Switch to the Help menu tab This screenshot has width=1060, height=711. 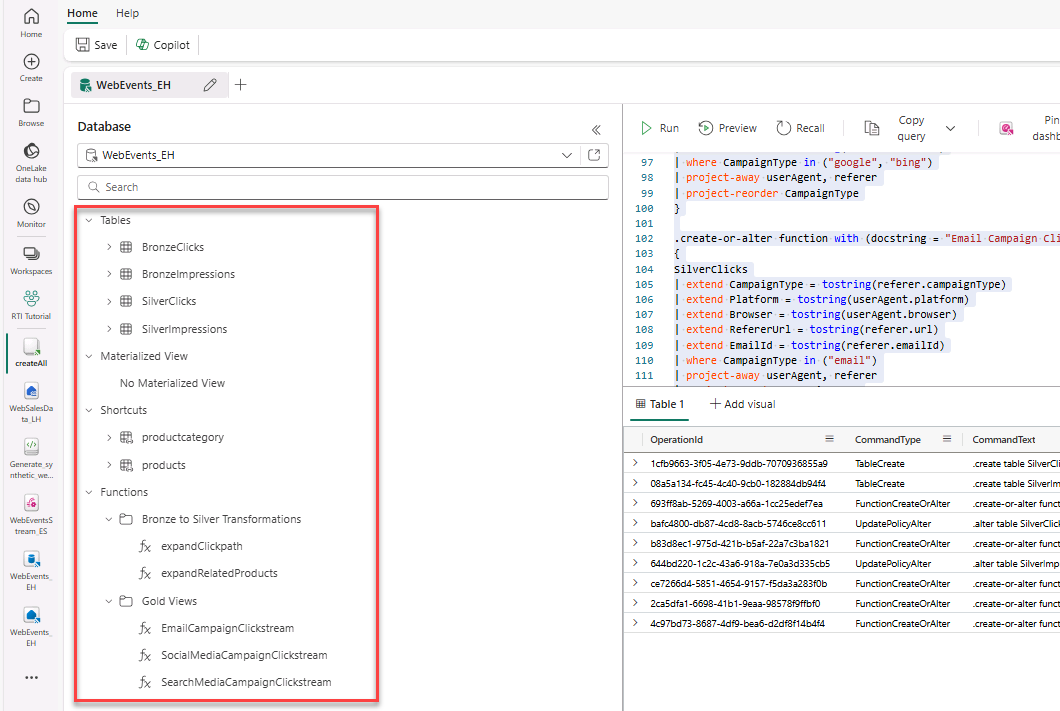pyautogui.click(x=127, y=13)
